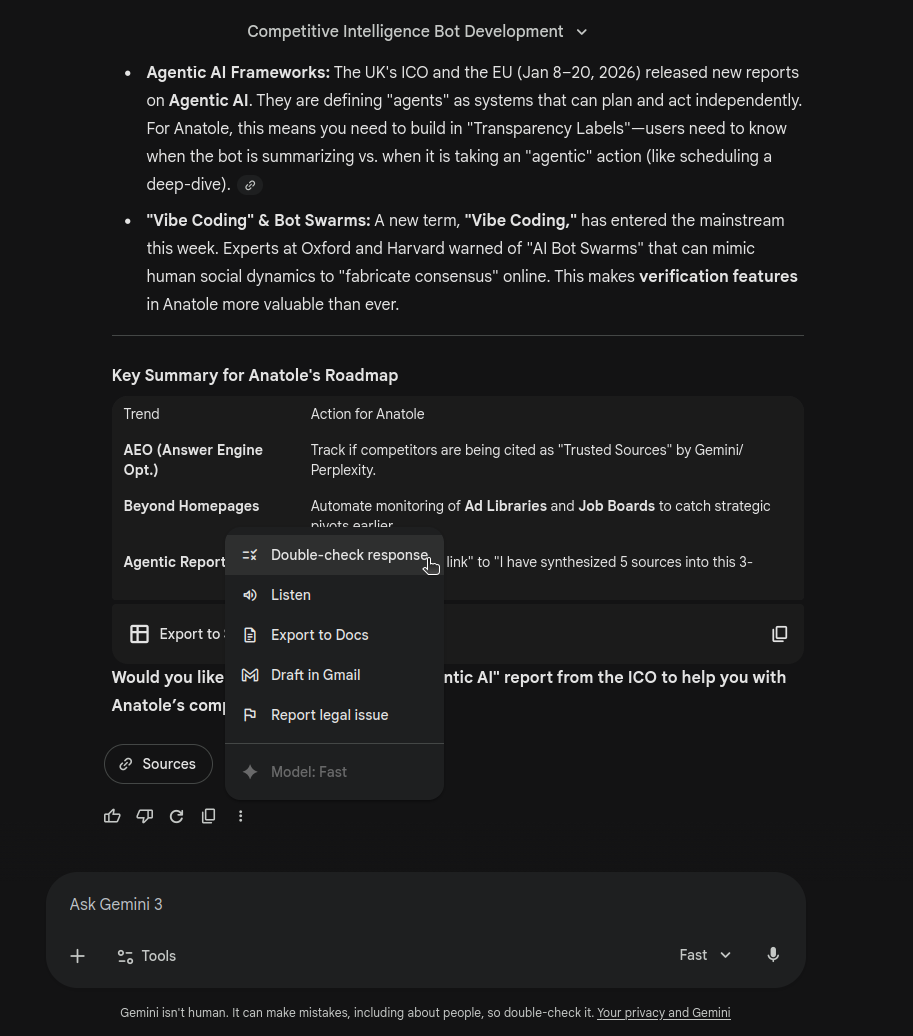Click the microphone voice input icon
Viewport: 913px width, 1036px height.
773,955
